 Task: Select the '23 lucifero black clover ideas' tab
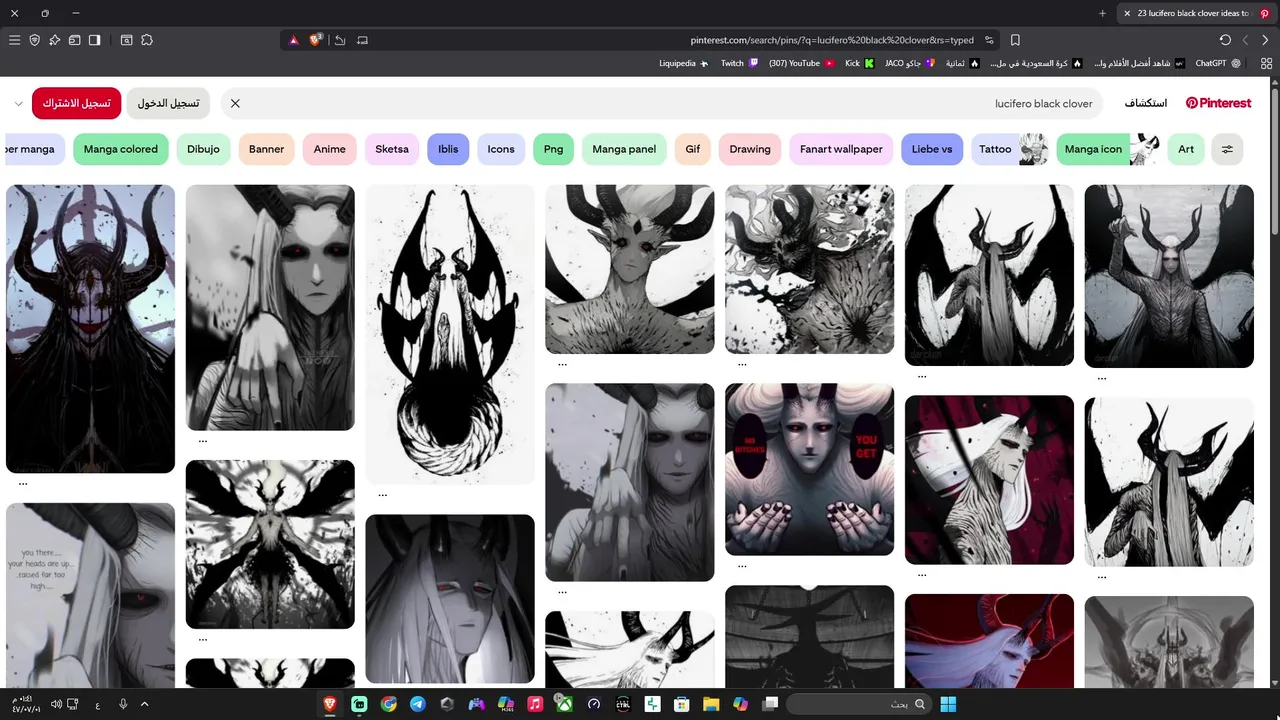tap(1196, 13)
